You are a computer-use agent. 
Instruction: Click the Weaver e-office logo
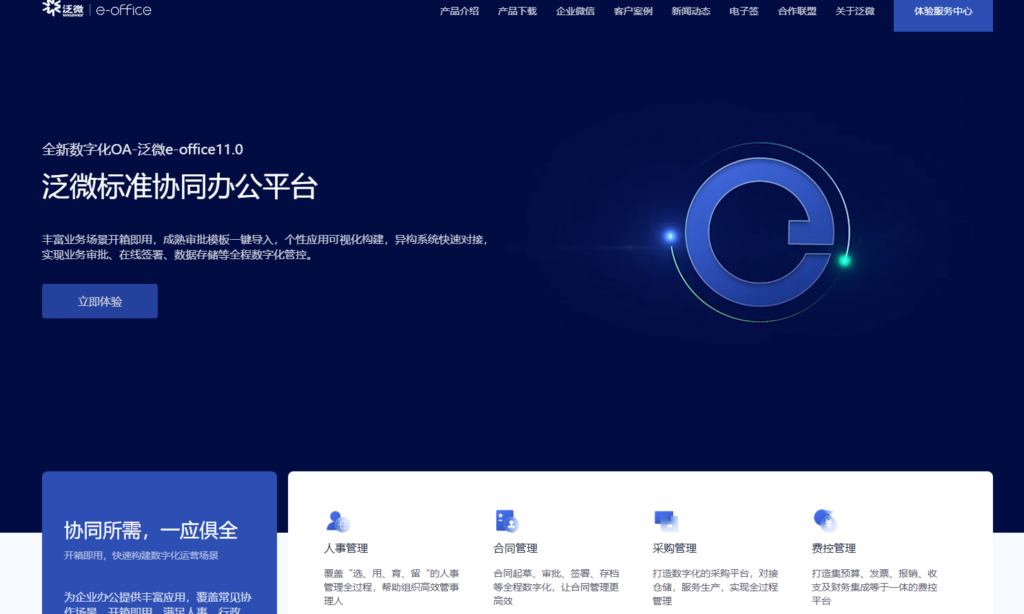pyautogui.click(x=97, y=9)
